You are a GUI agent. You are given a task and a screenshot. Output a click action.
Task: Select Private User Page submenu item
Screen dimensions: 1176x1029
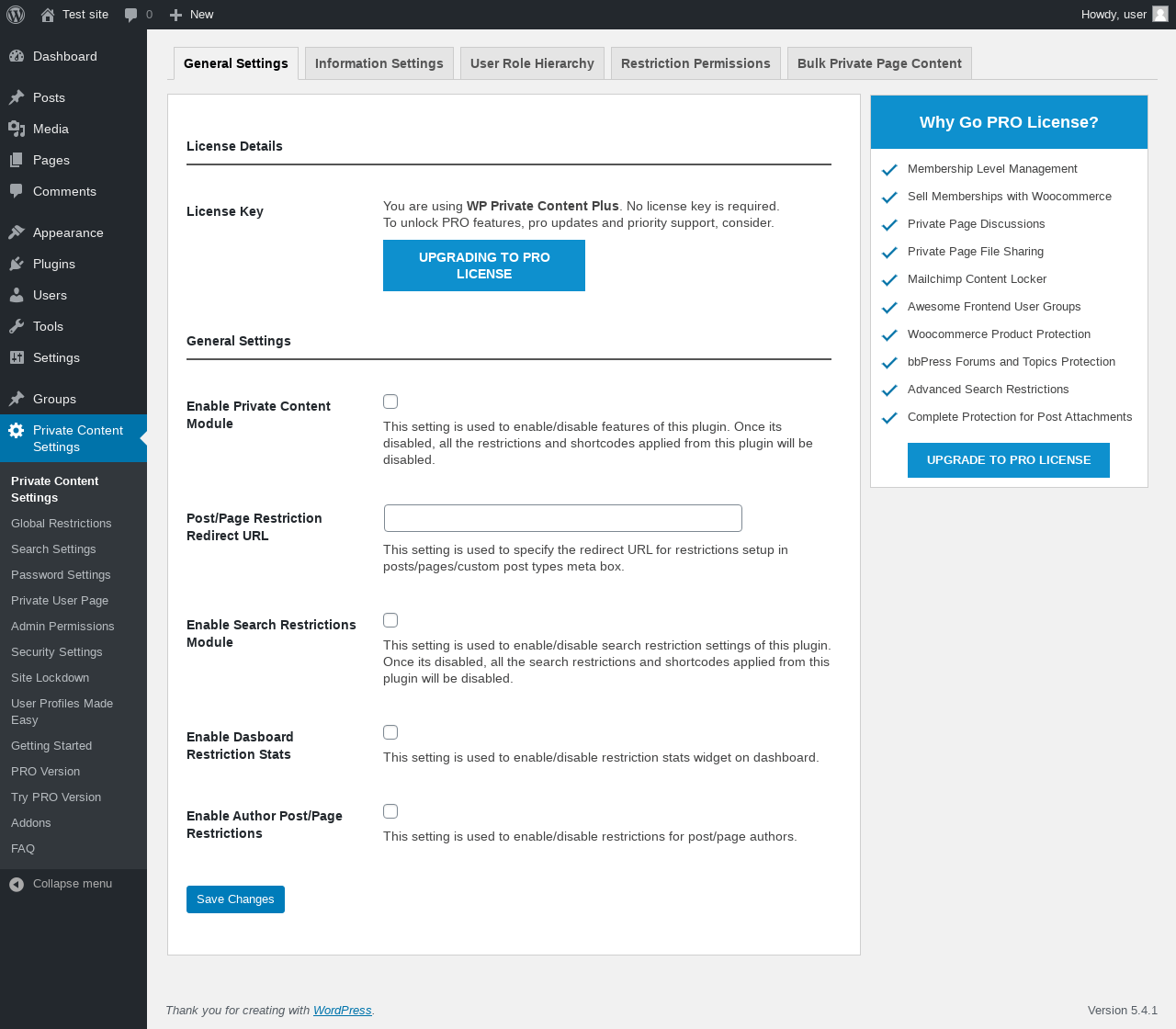point(60,601)
